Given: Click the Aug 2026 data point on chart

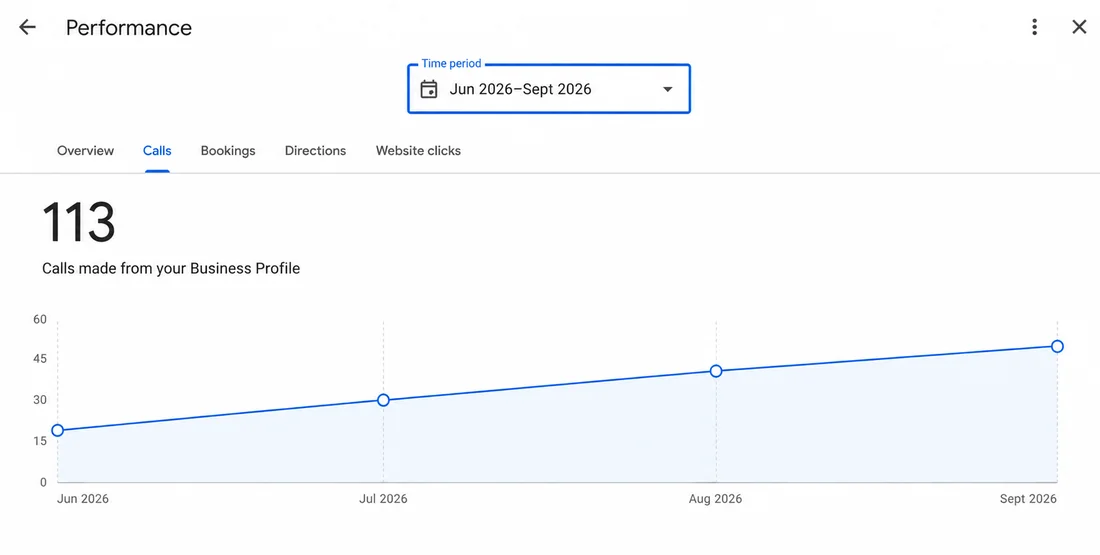Looking at the screenshot, I should tap(716, 371).
